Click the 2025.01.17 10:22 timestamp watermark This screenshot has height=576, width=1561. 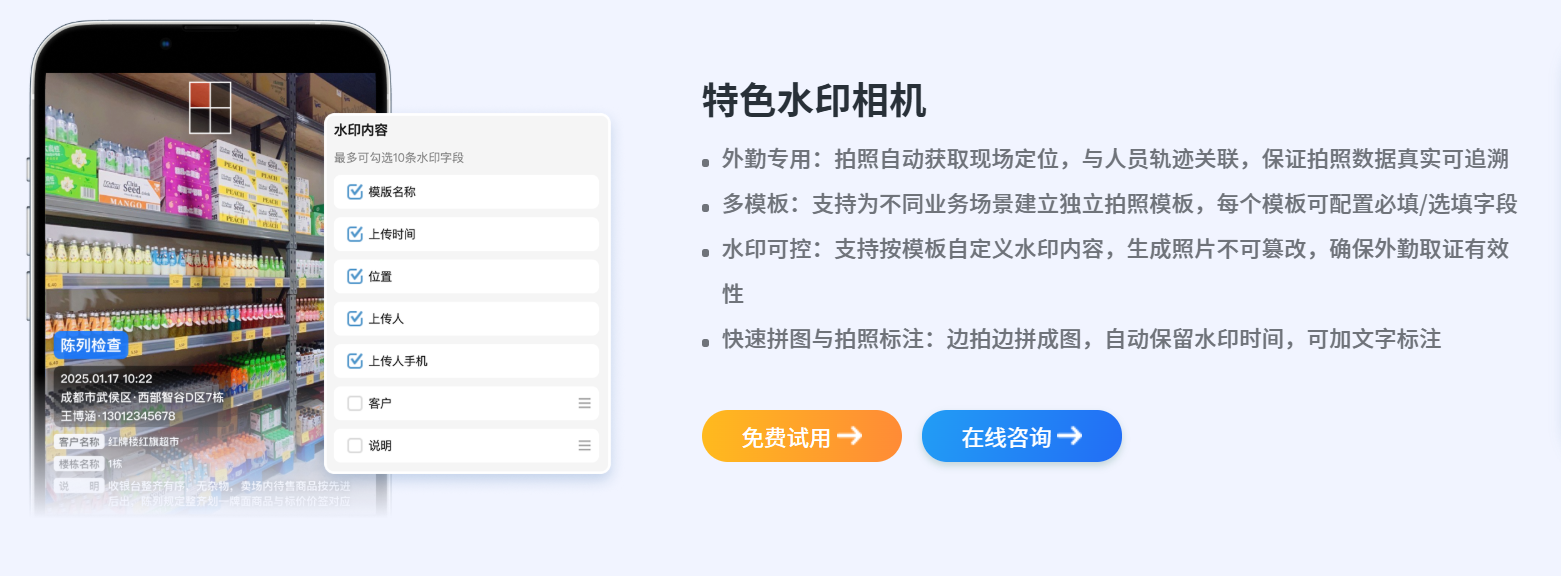(x=106, y=379)
